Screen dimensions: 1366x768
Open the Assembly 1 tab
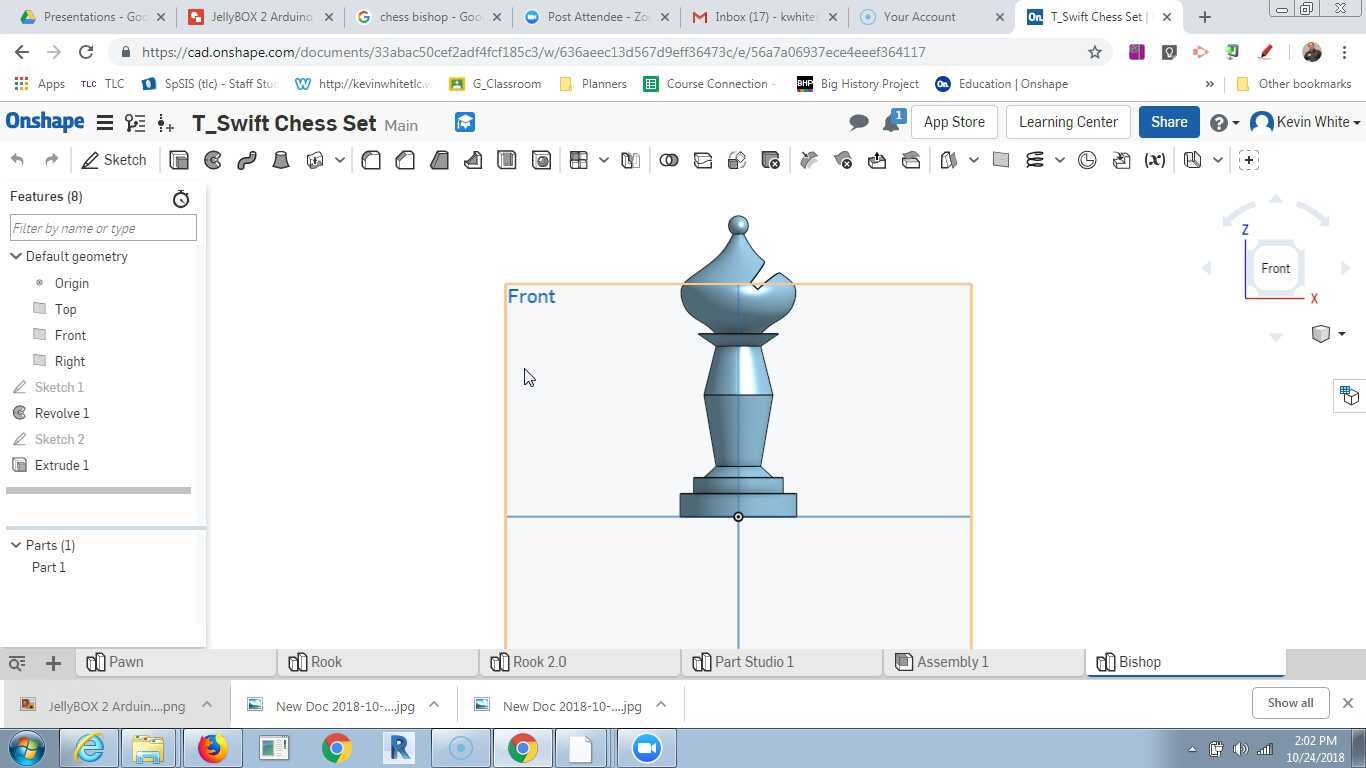[x=951, y=661]
